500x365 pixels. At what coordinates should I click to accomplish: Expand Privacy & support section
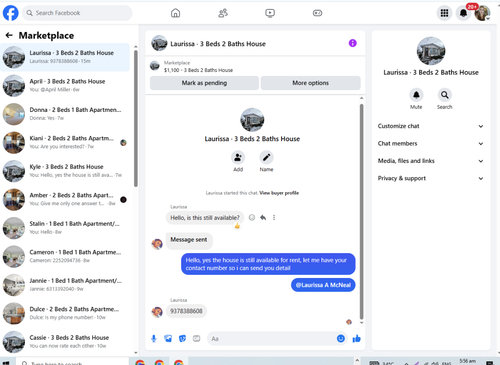click(430, 178)
